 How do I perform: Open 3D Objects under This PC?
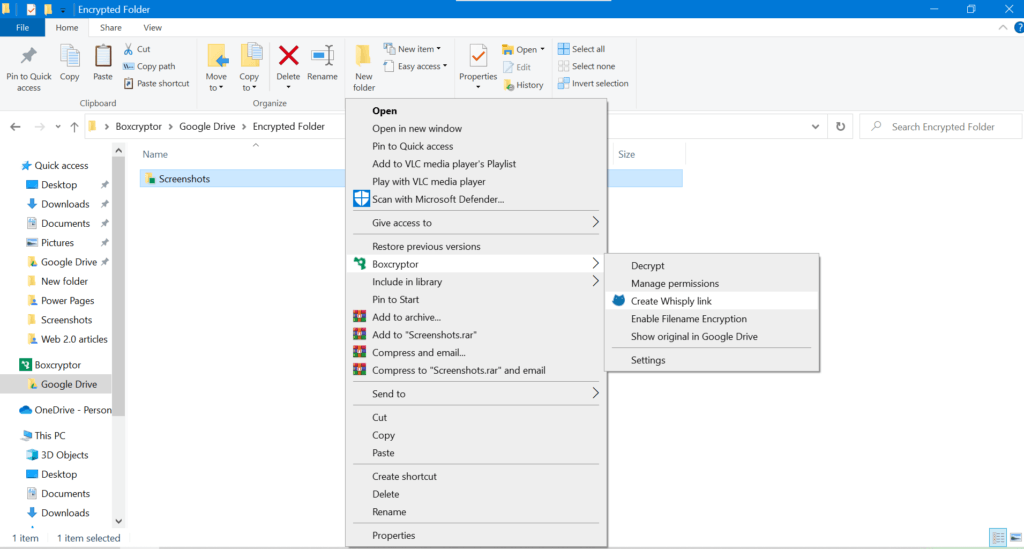pos(64,455)
